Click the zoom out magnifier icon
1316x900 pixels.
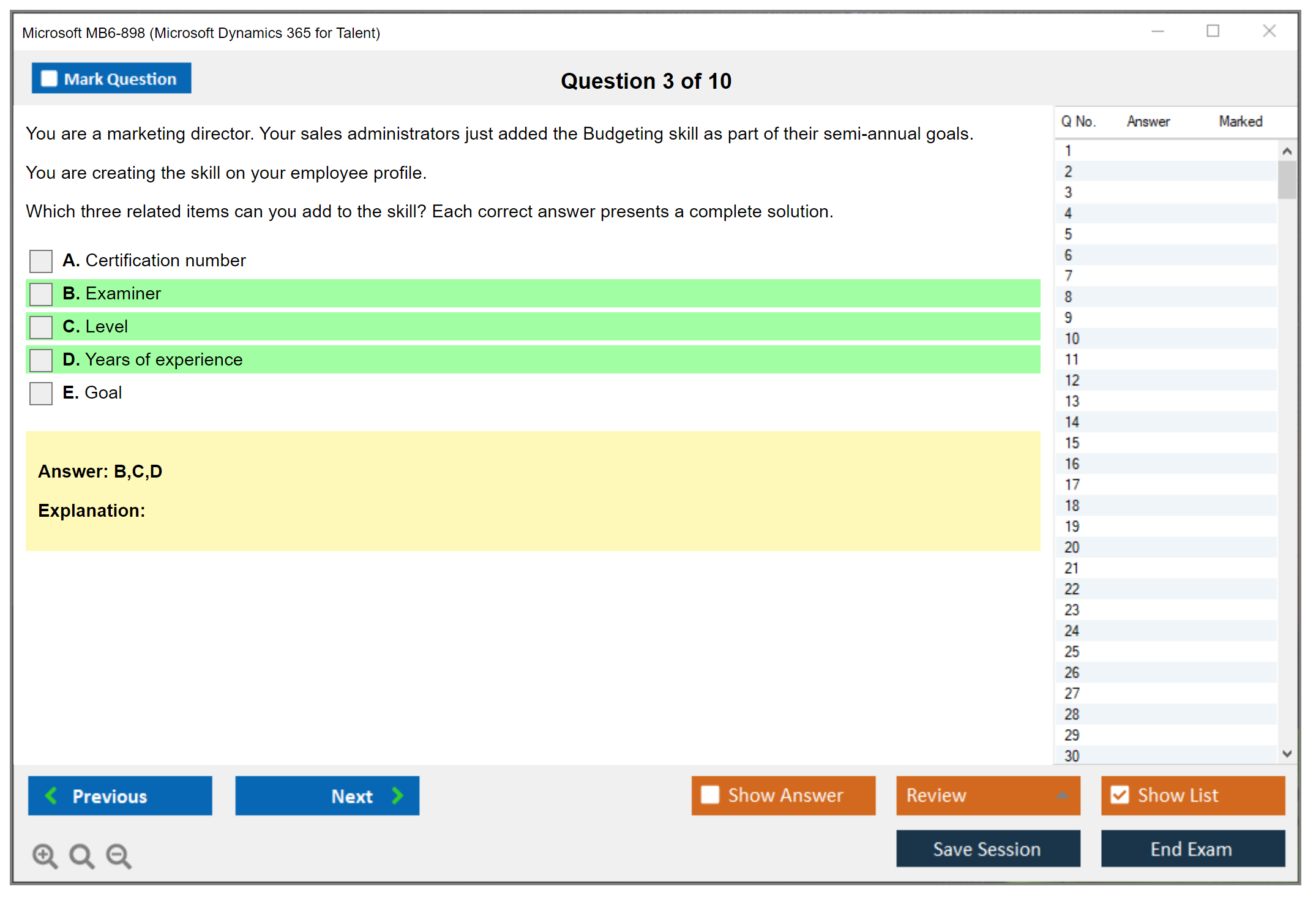pos(119,855)
